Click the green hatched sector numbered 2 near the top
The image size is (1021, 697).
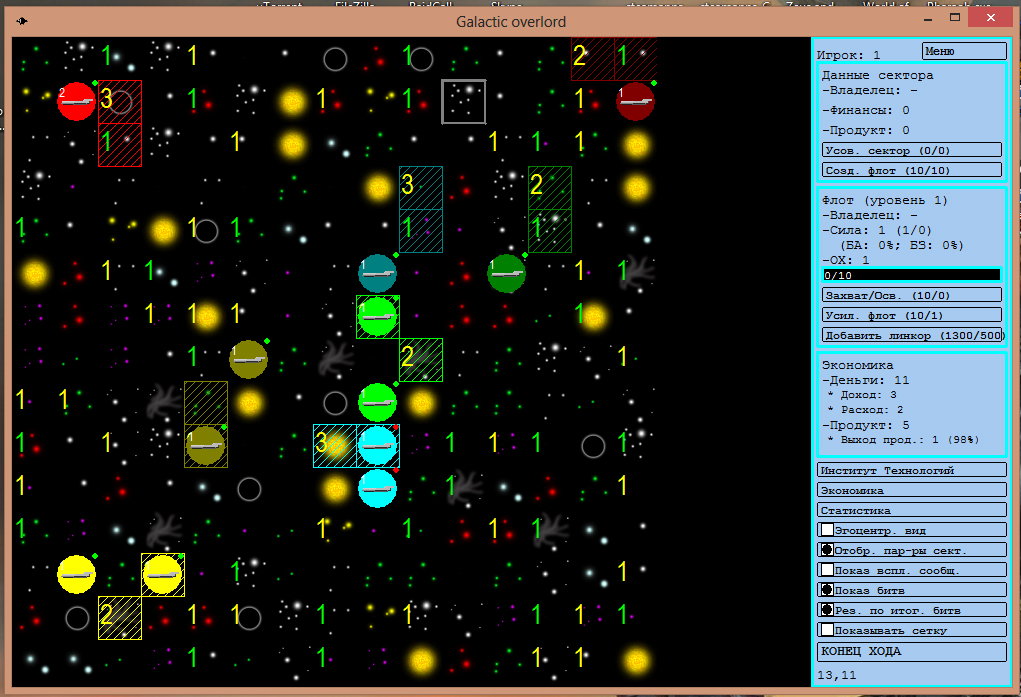[x=550, y=188]
